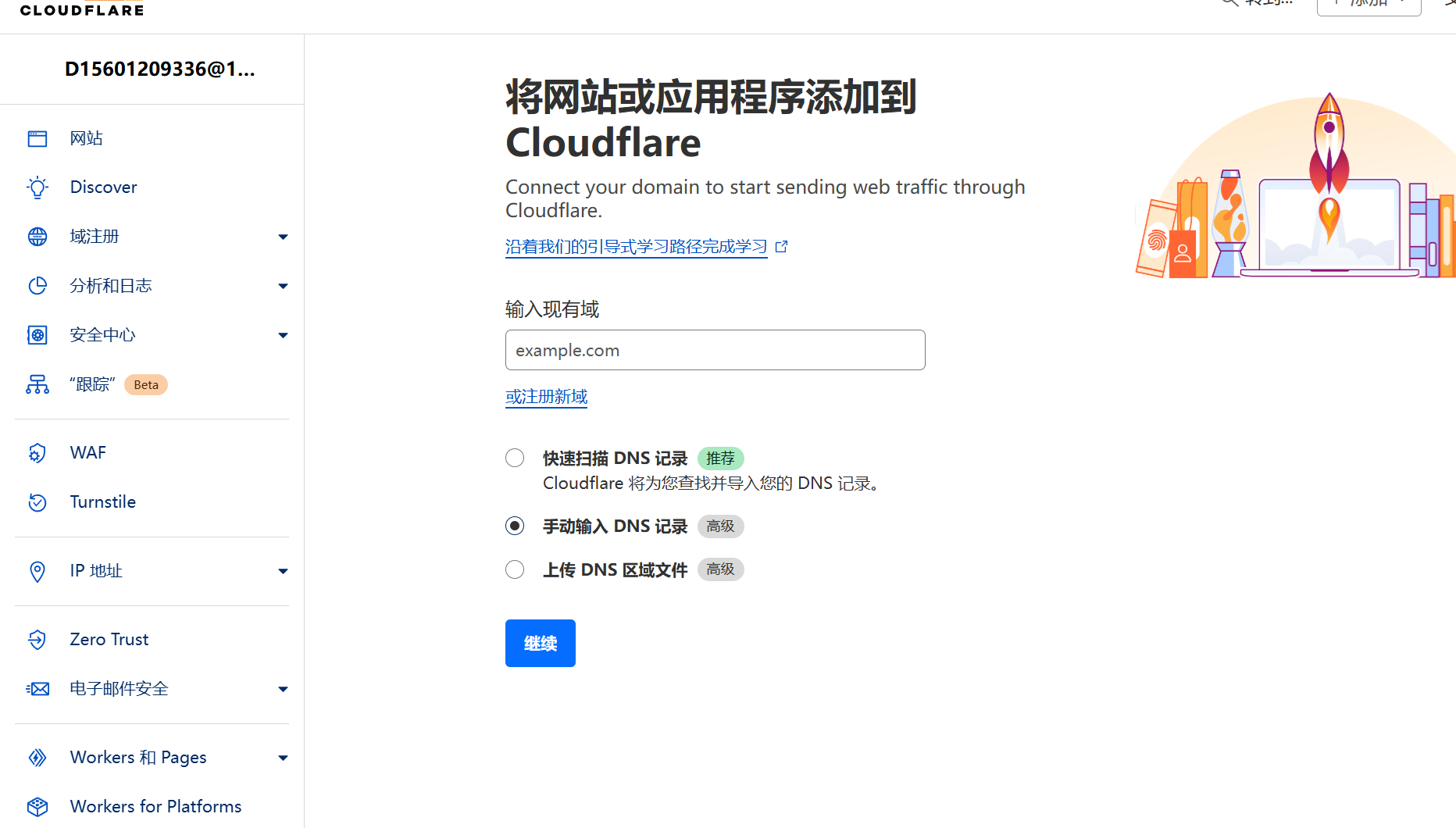The height and width of the screenshot is (828, 1456).
Task: Click the Workers and Pages diamond icon
Action: point(37,758)
